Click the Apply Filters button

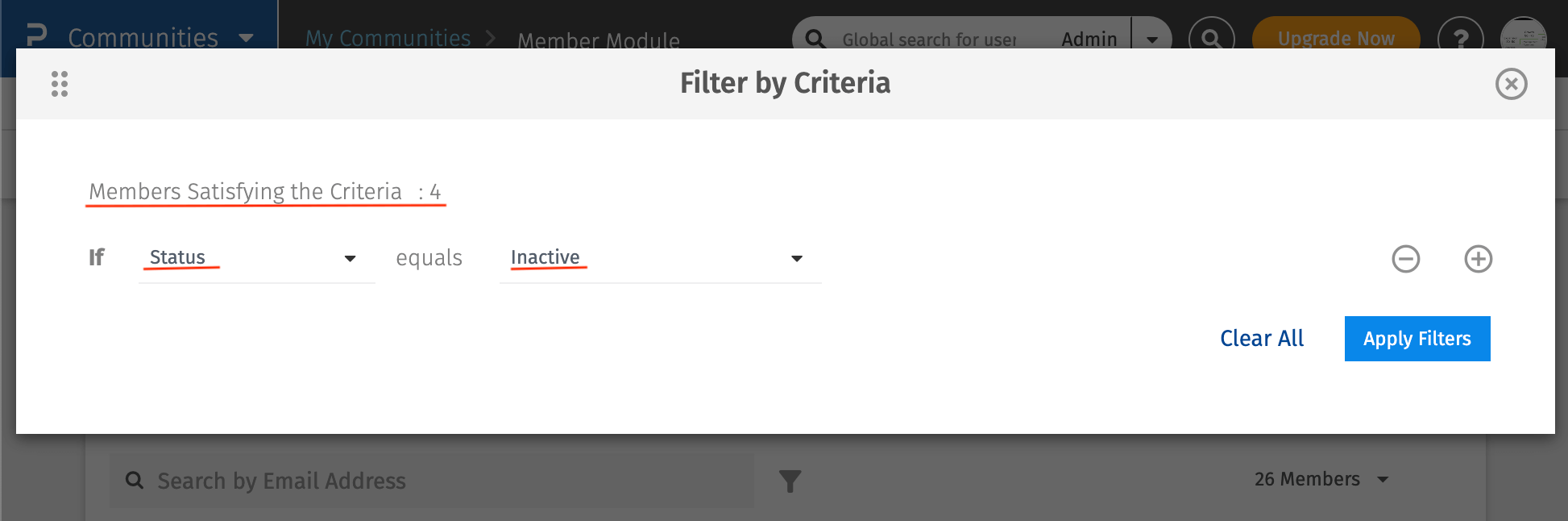1417,339
